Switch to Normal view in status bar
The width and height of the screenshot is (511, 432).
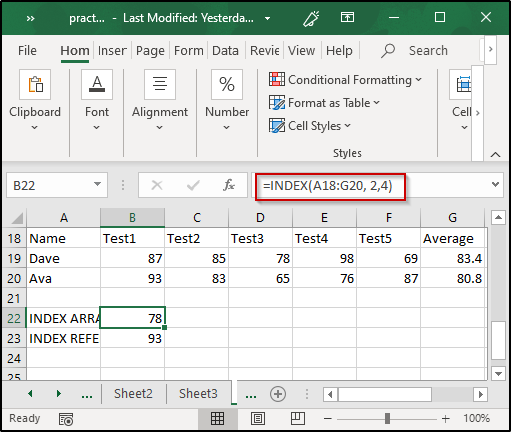point(217,418)
